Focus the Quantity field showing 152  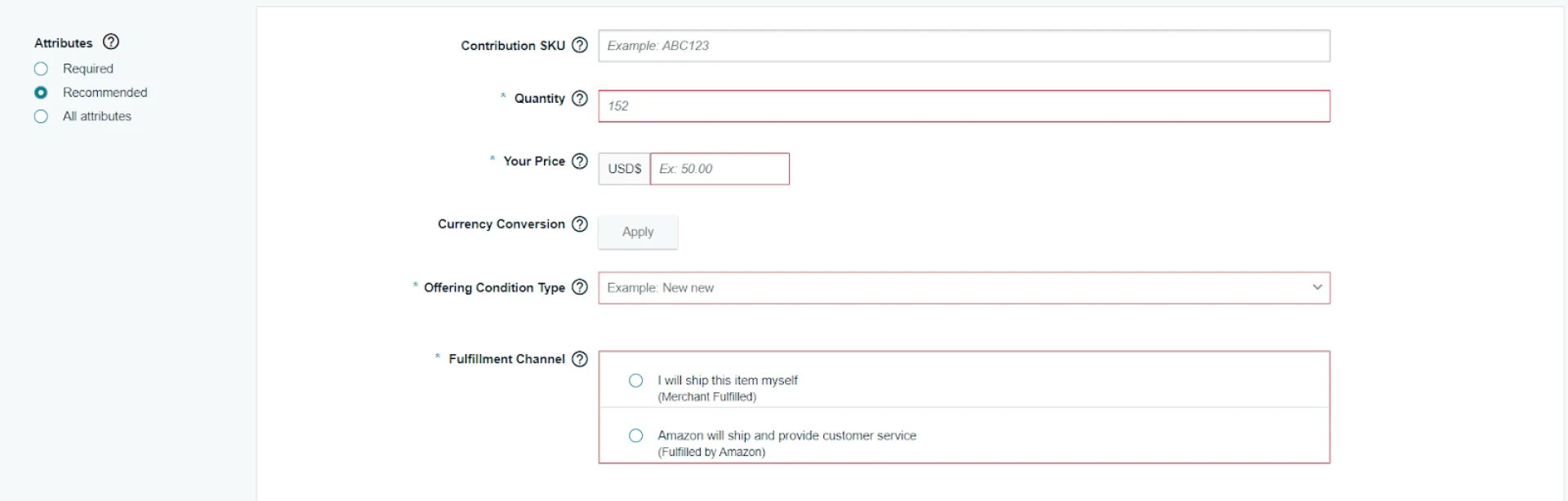coord(964,105)
